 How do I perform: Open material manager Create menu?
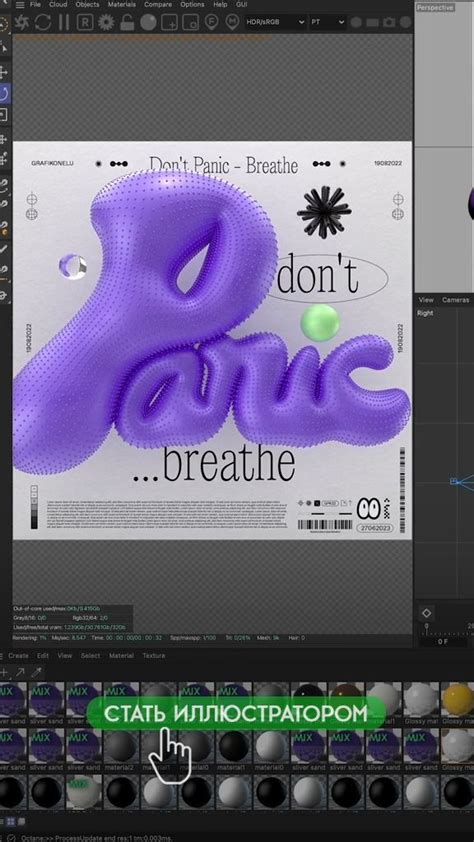[x=18, y=656]
